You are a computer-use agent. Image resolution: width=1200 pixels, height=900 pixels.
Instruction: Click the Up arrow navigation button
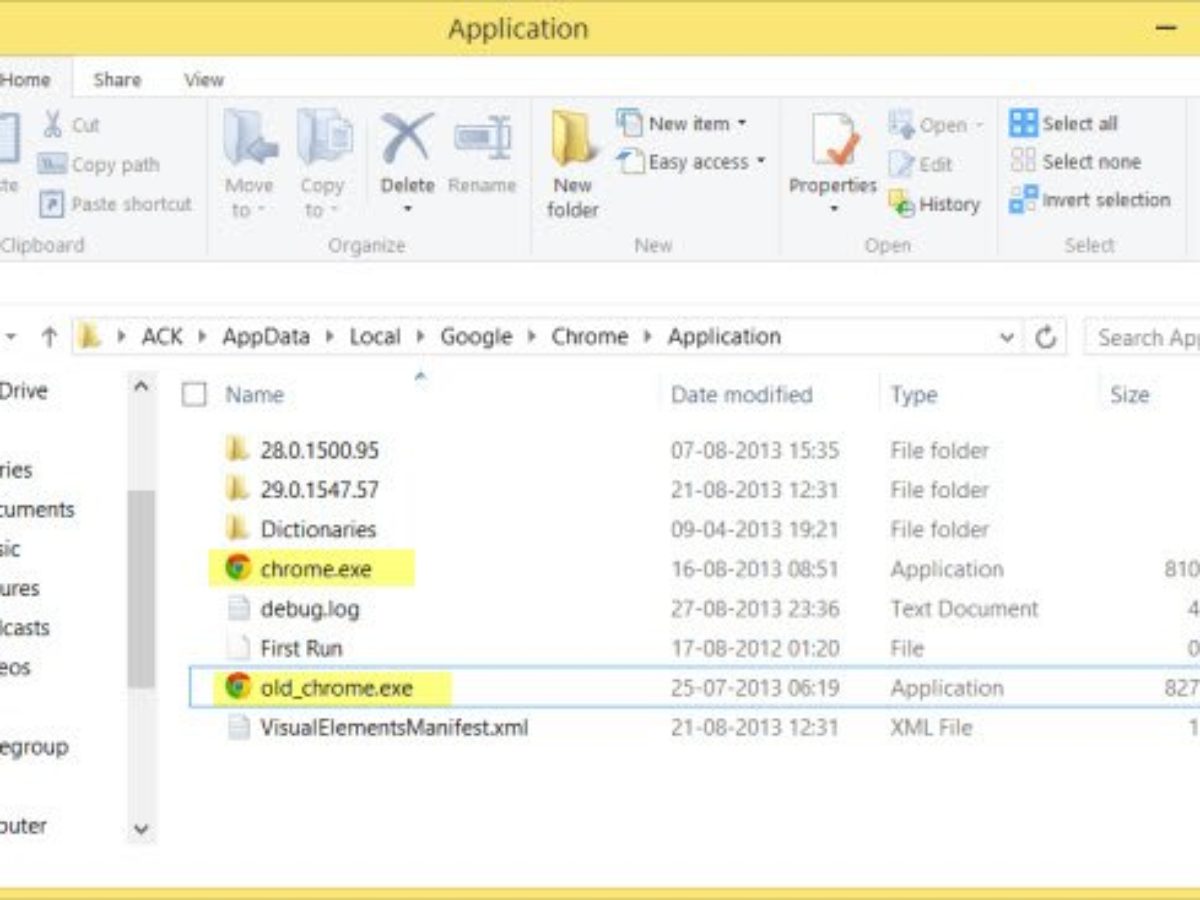(49, 337)
